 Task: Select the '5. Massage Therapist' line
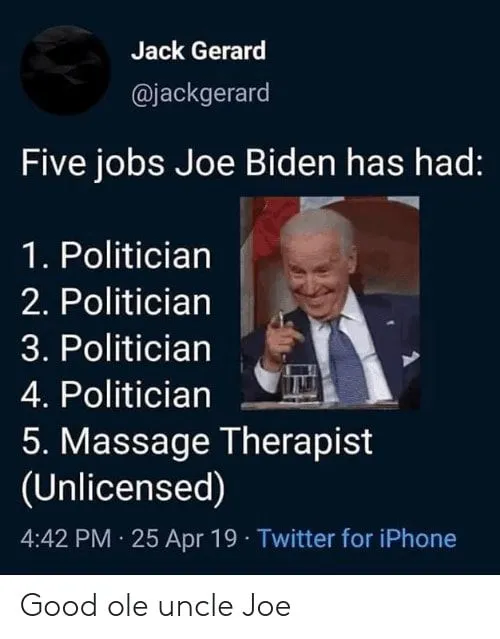[x=197, y=443]
